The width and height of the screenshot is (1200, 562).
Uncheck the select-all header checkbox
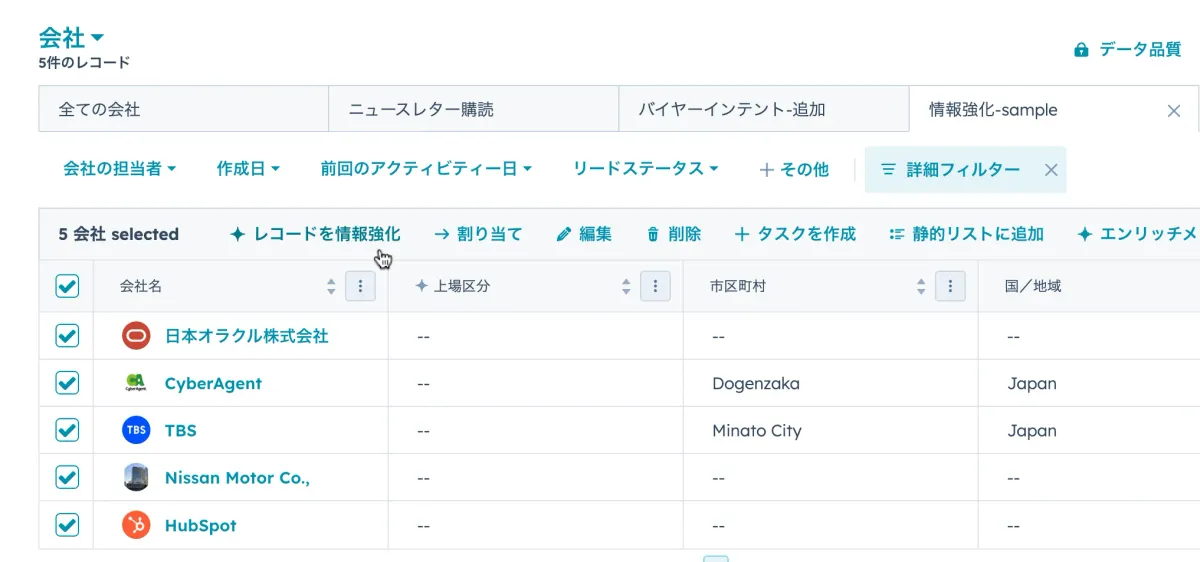[67, 287]
